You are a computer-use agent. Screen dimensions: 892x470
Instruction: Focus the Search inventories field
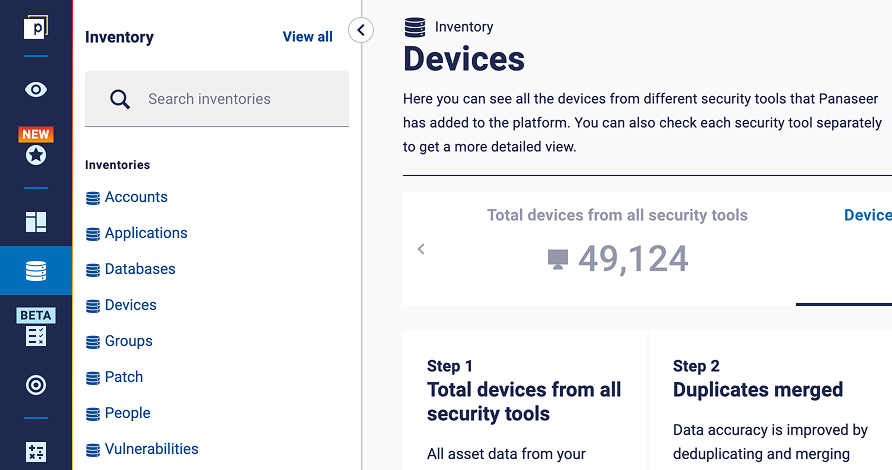pyautogui.click(x=217, y=99)
